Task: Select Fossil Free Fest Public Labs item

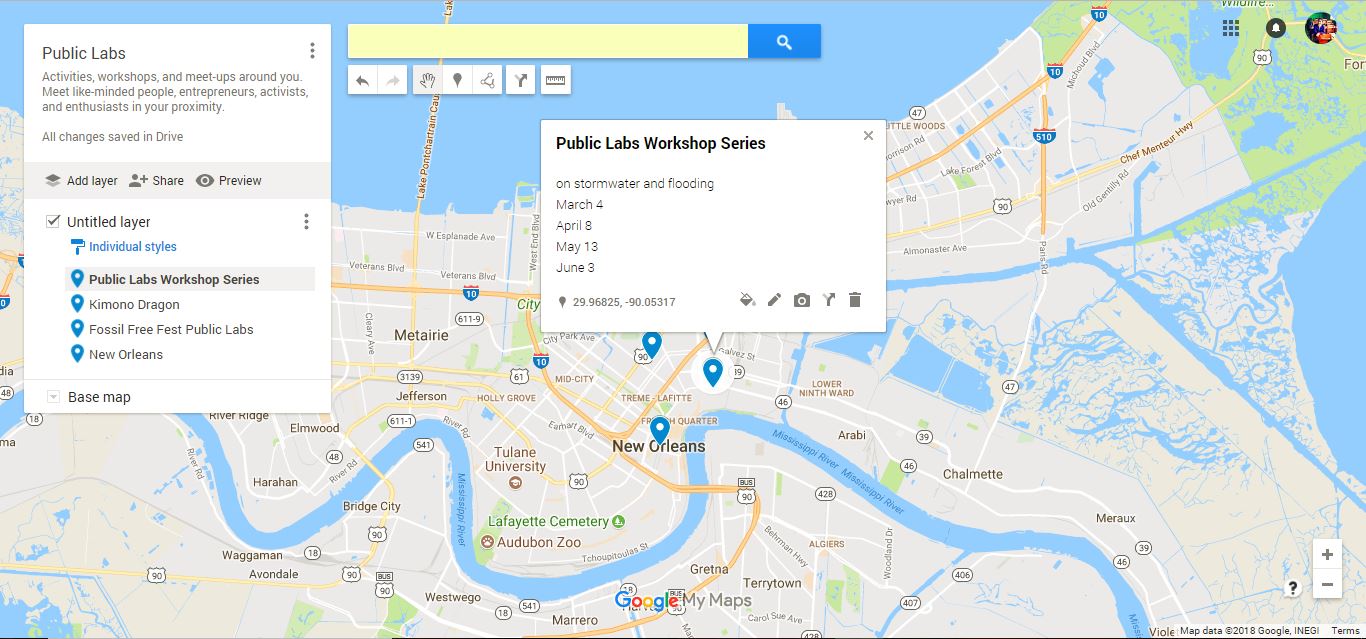Action: 190,329
